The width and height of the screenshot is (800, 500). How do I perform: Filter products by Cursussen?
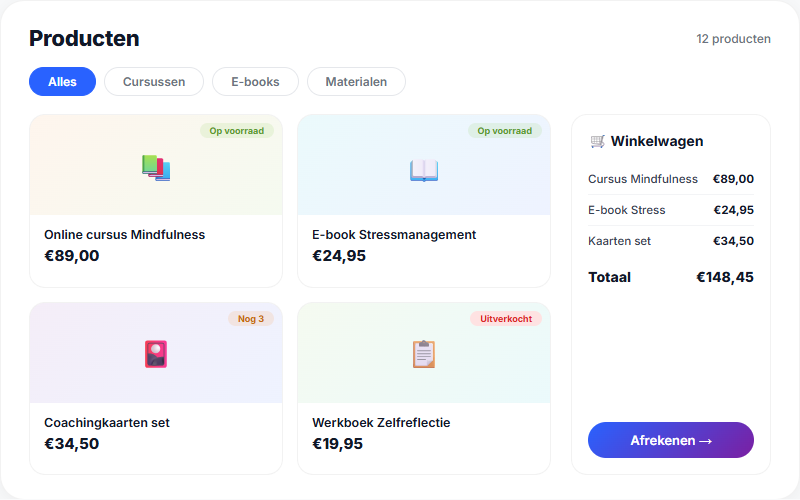pos(154,82)
